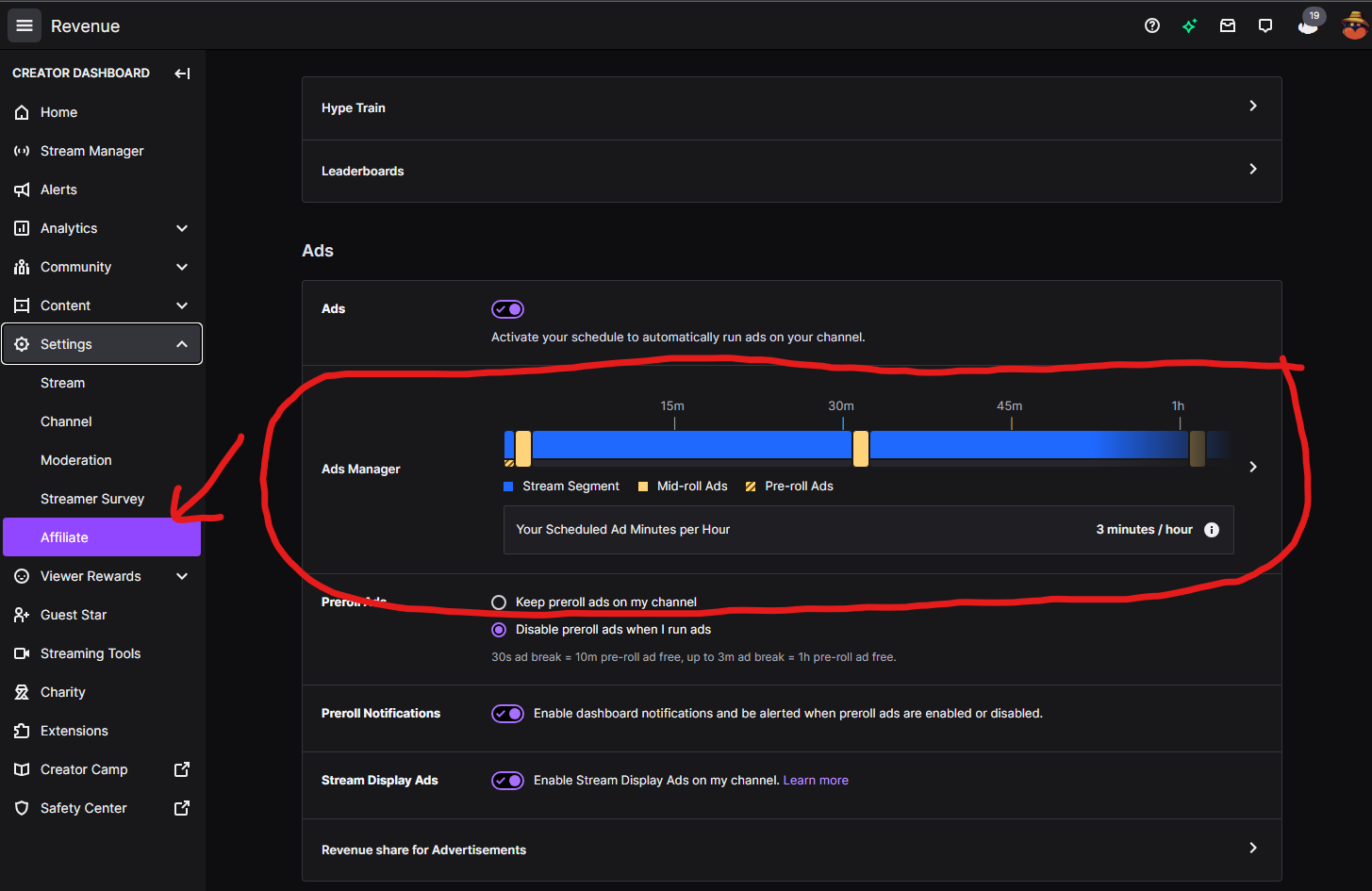Click the Stream Segment legend label

click(570, 487)
